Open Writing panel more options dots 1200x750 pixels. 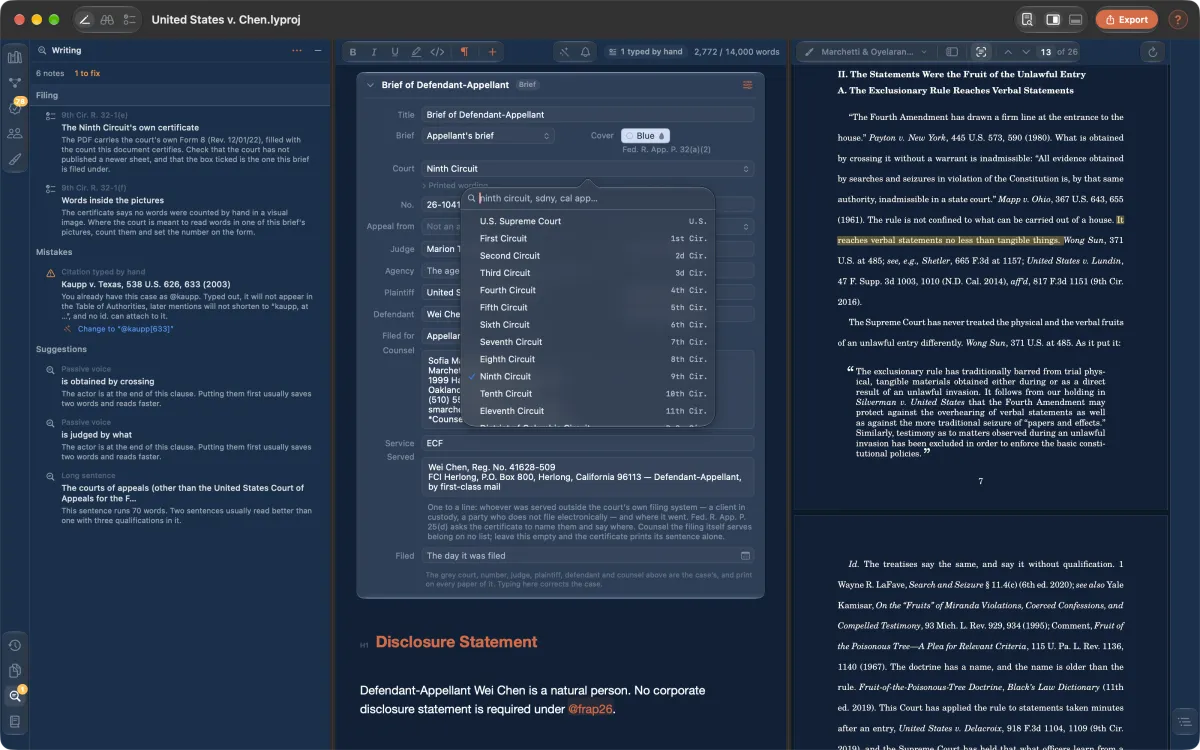(296, 50)
